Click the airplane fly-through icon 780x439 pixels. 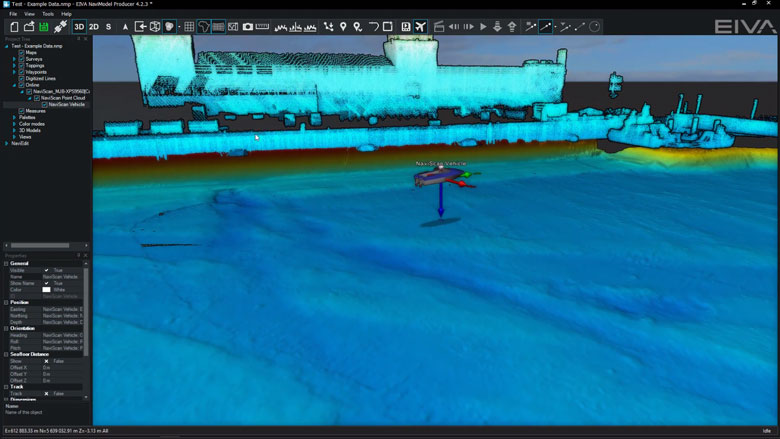(420, 27)
